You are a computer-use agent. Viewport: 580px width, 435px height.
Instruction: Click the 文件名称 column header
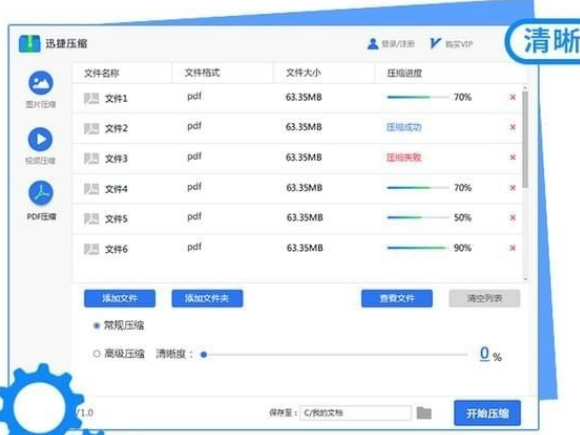coord(102,73)
